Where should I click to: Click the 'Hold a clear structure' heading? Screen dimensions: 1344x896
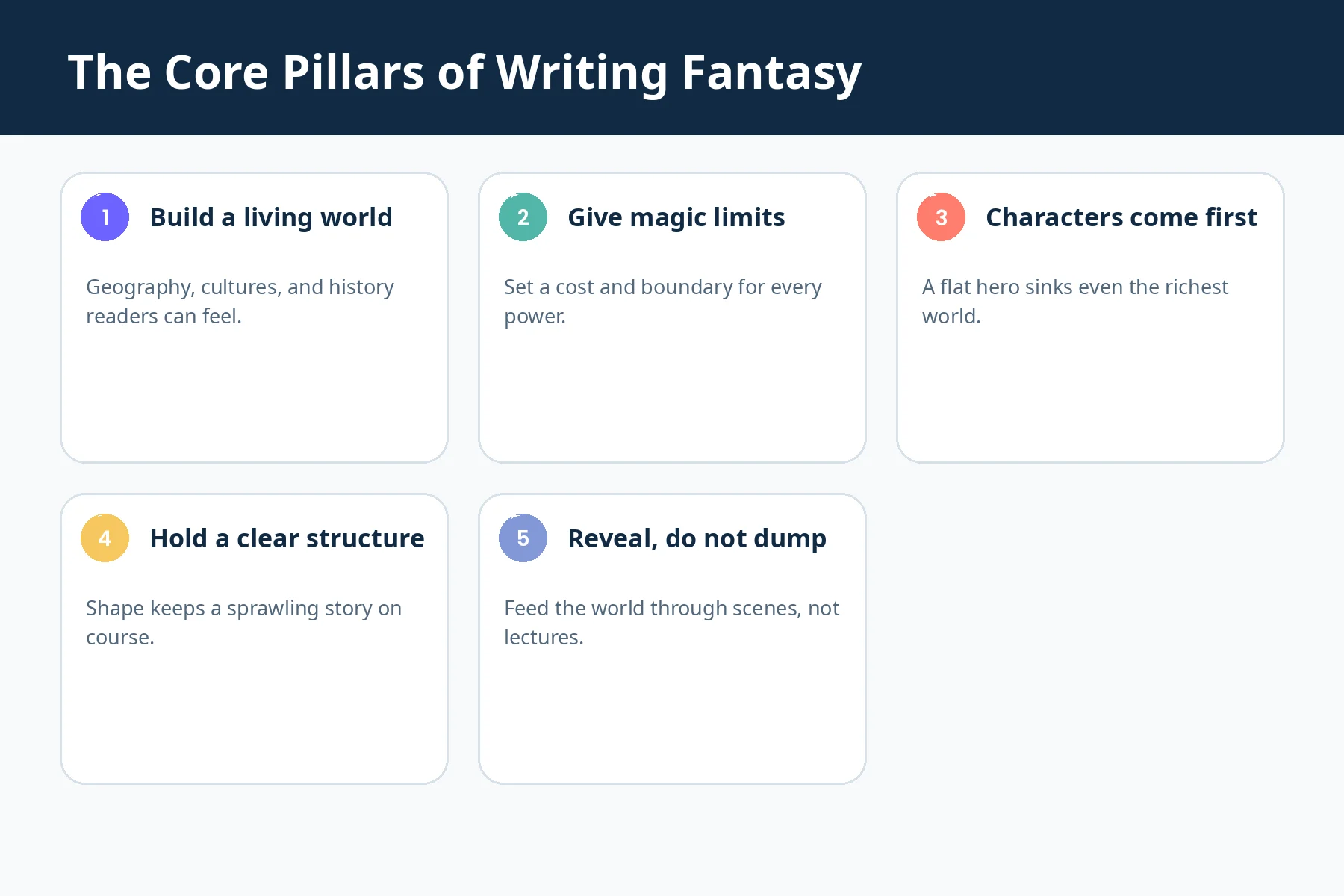[x=287, y=538]
